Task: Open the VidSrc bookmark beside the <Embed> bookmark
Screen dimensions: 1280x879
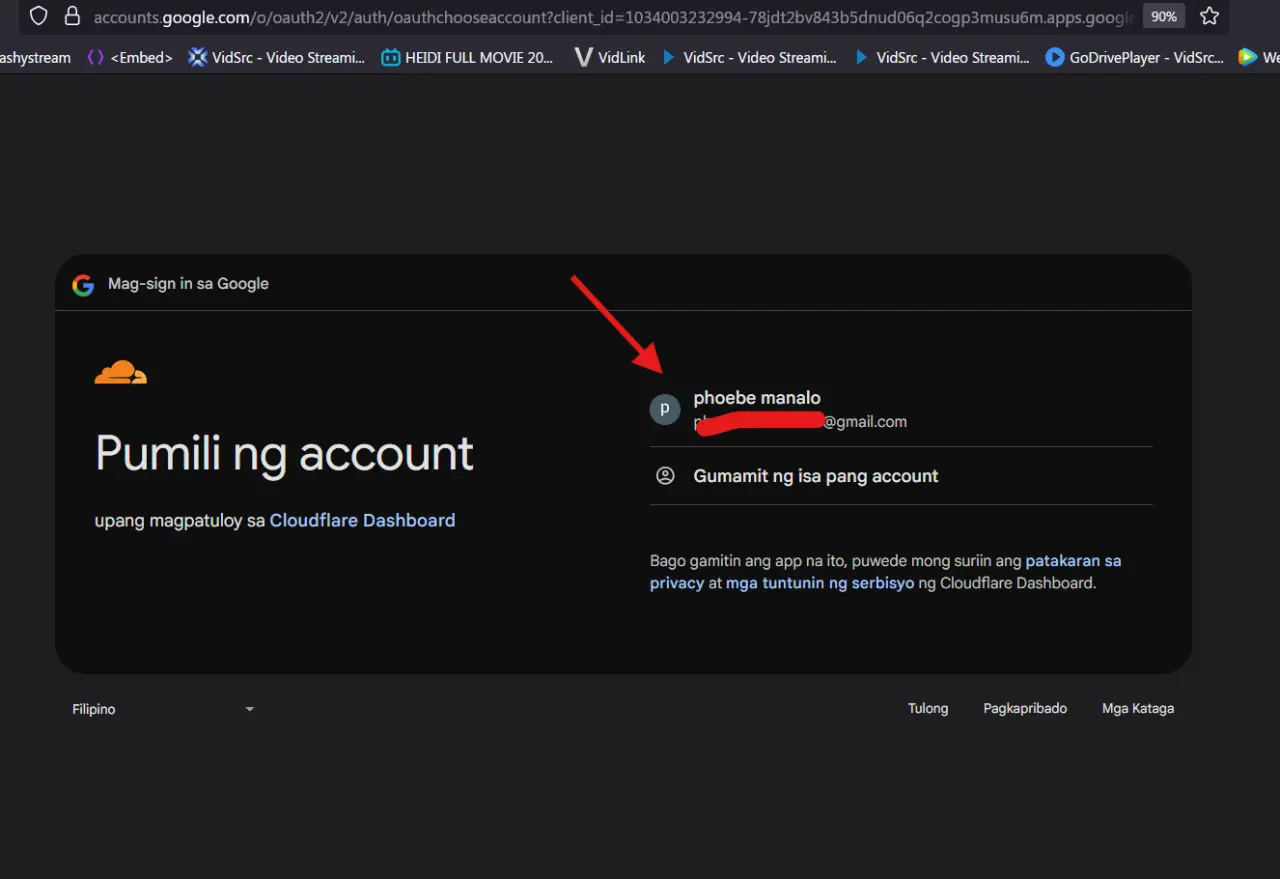Action: click(x=277, y=58)
